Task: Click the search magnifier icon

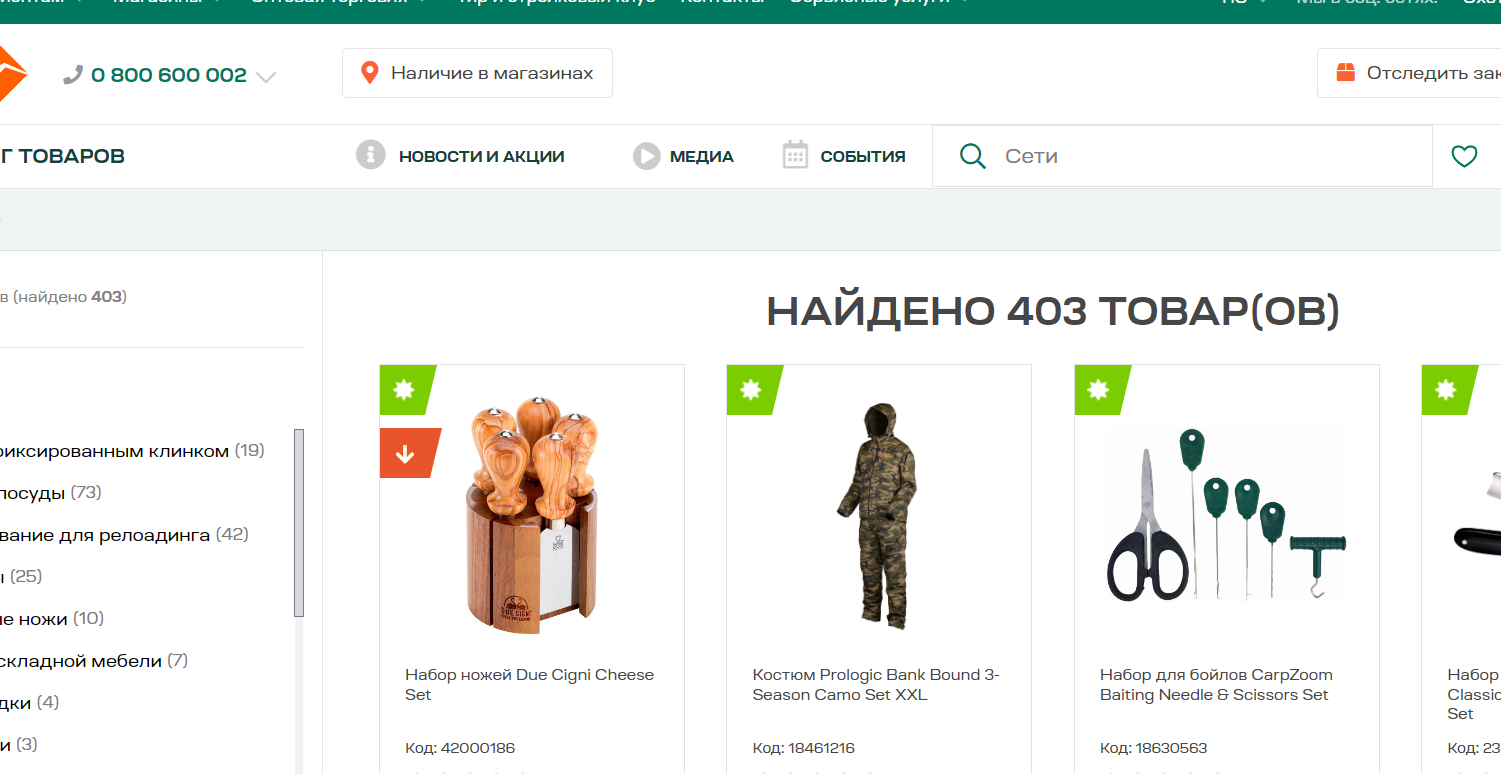Action: (972, 156)
